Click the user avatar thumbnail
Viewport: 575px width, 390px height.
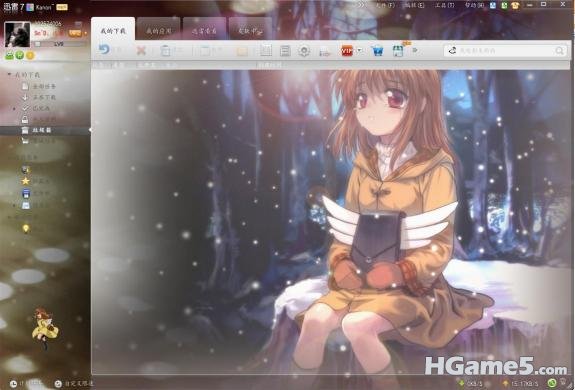(17, 34)
